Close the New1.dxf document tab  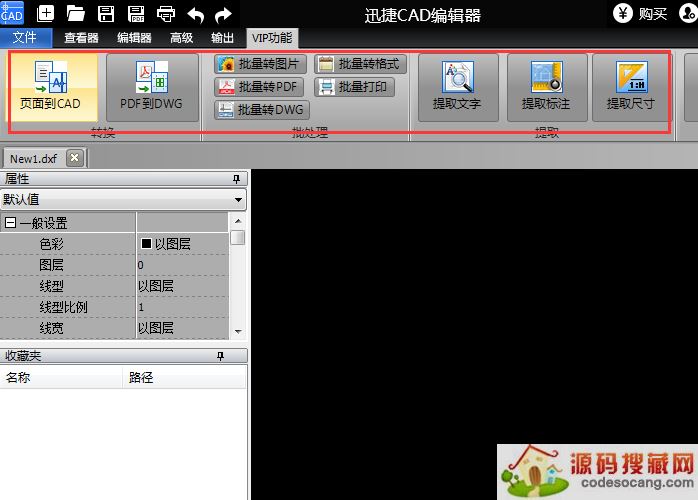tap(74, 158)
